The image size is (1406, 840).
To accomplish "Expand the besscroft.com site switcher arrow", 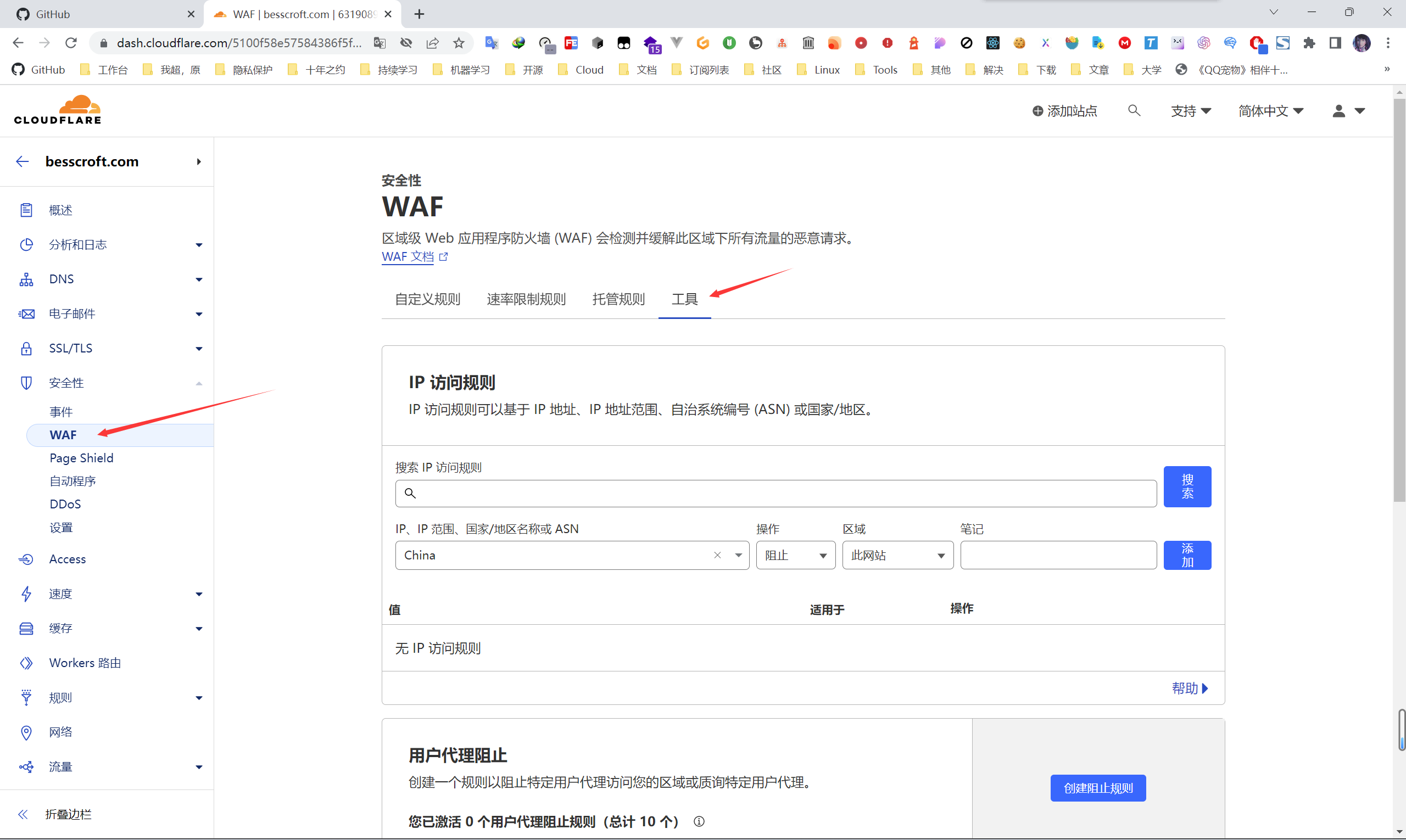I will click(x=199, y=162).
